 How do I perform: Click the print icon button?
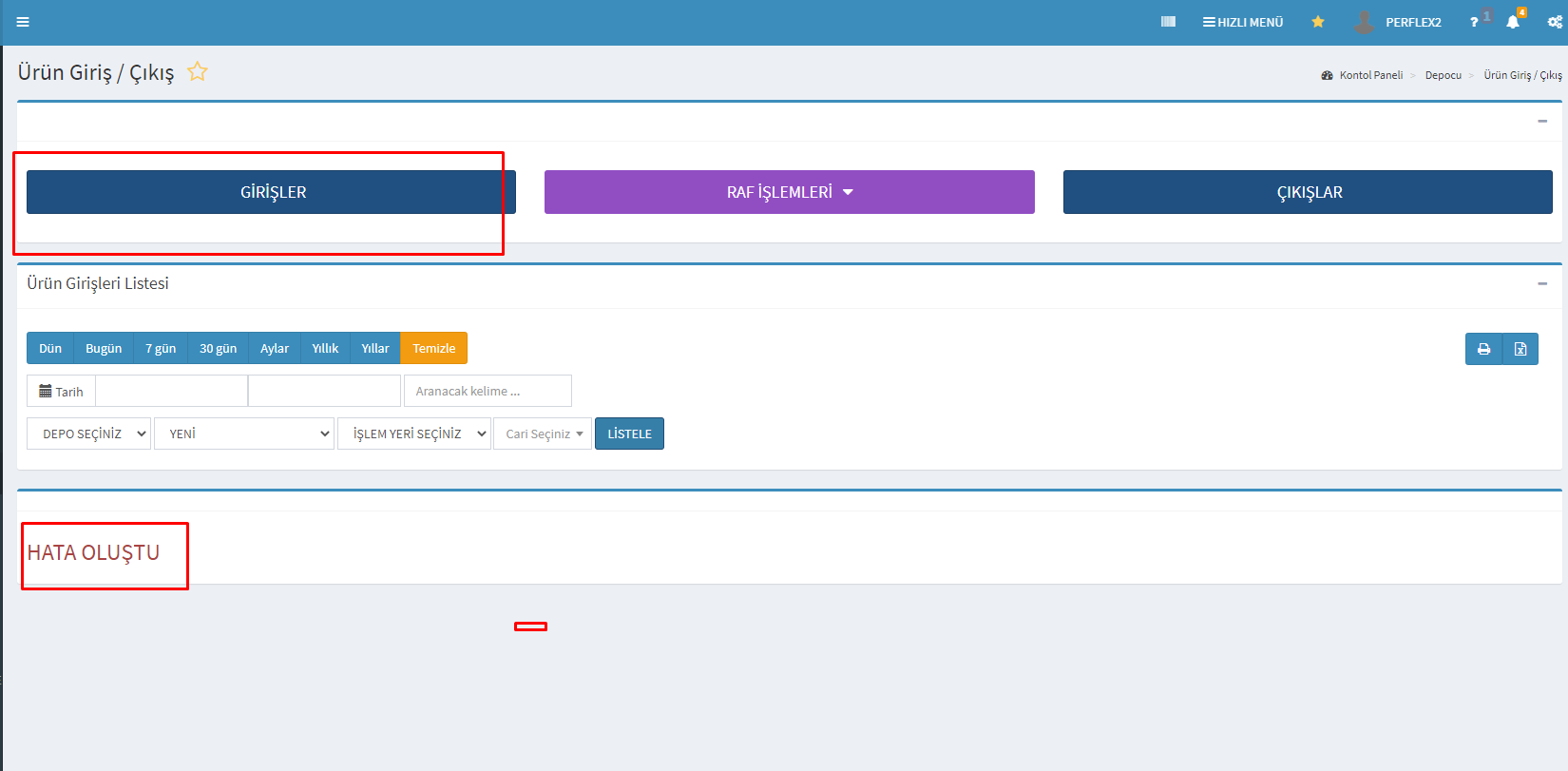(x=1483, y=349)
